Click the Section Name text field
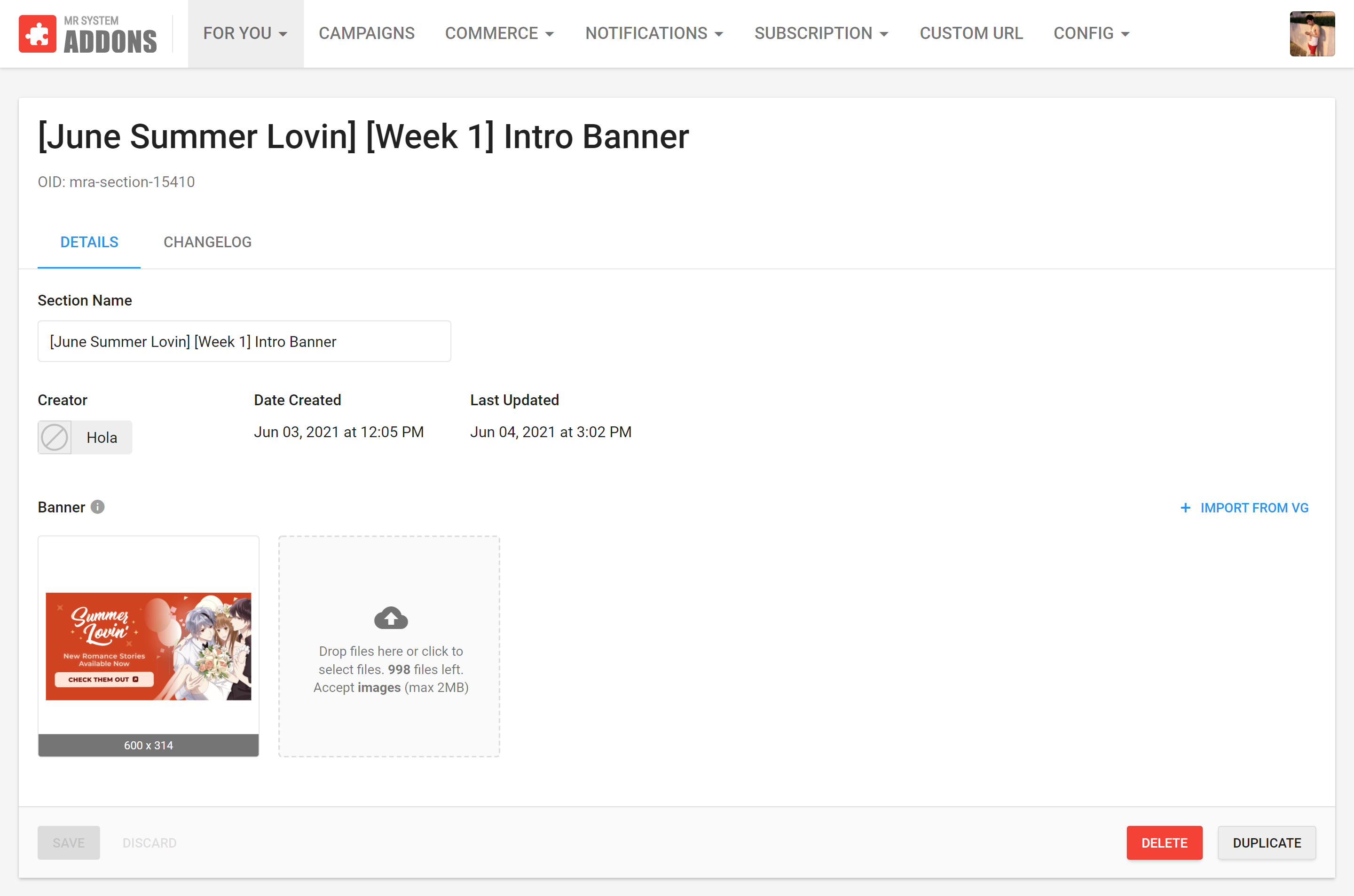 coord(244,341)
